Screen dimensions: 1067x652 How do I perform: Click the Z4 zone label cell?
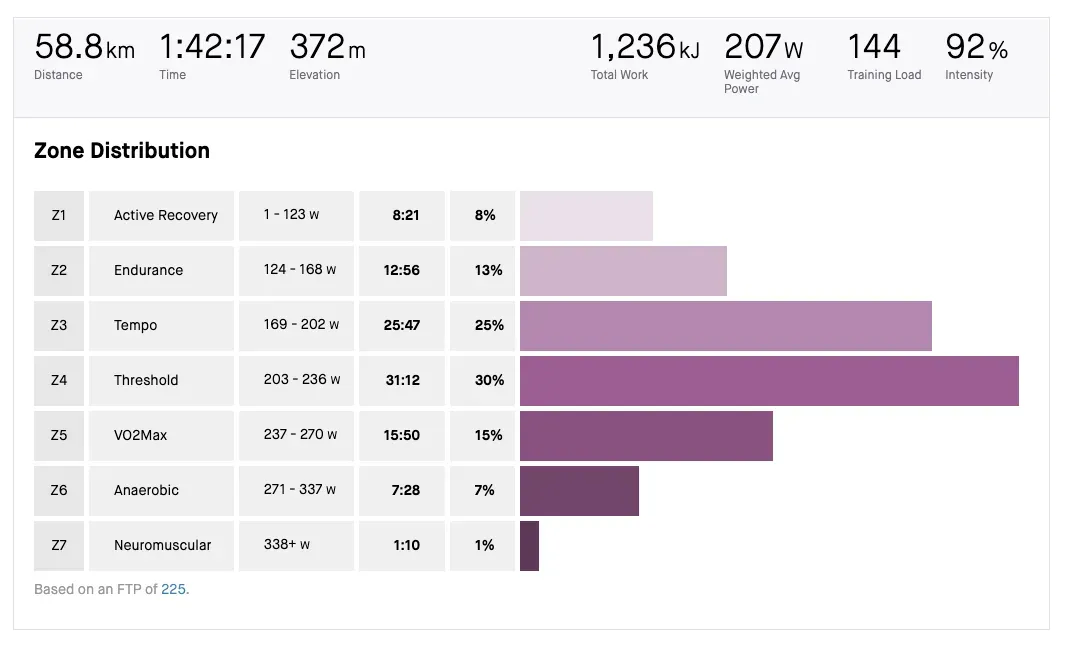point(59,380)
